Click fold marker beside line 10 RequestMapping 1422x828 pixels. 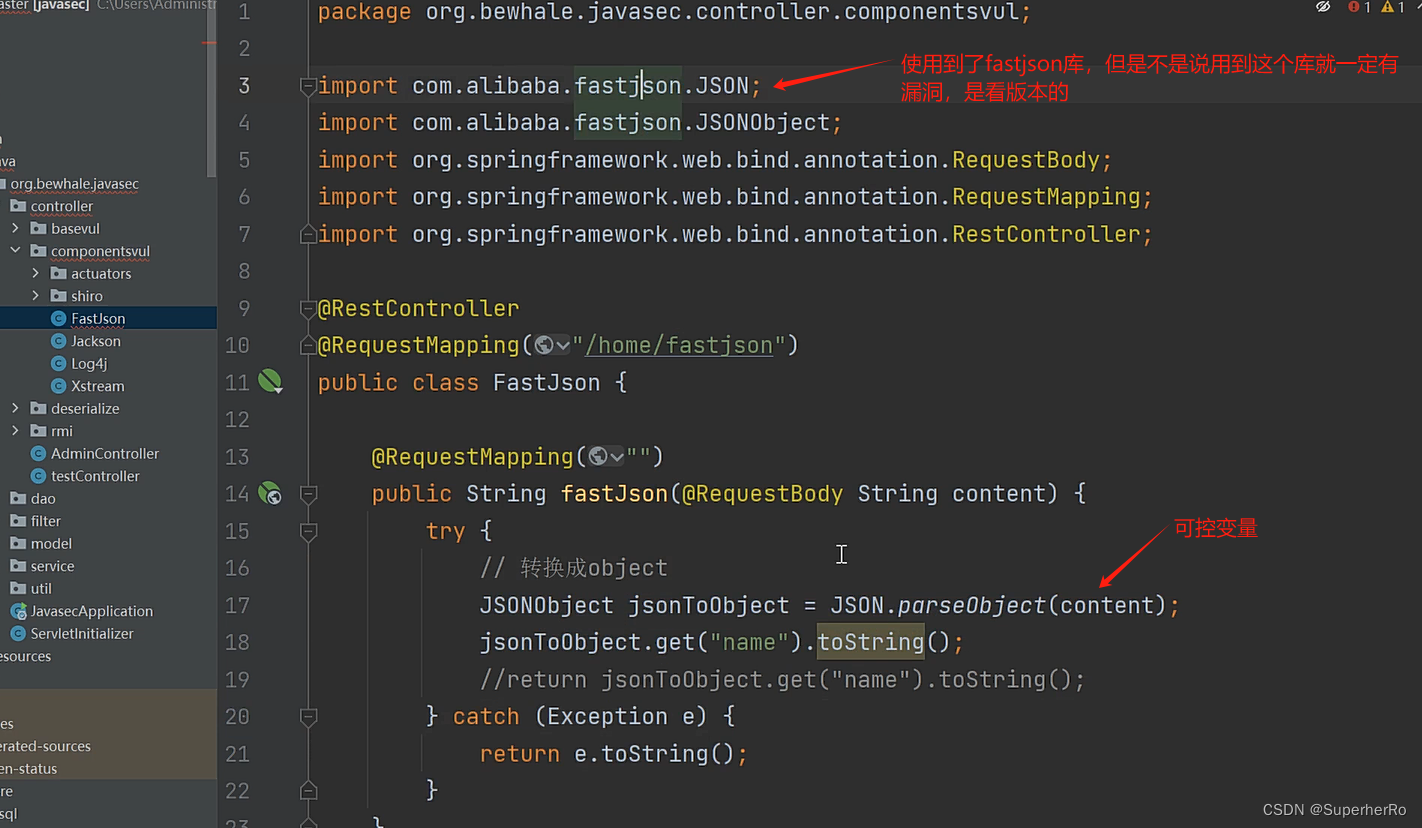pyautogui.click(x=308, y=346)
